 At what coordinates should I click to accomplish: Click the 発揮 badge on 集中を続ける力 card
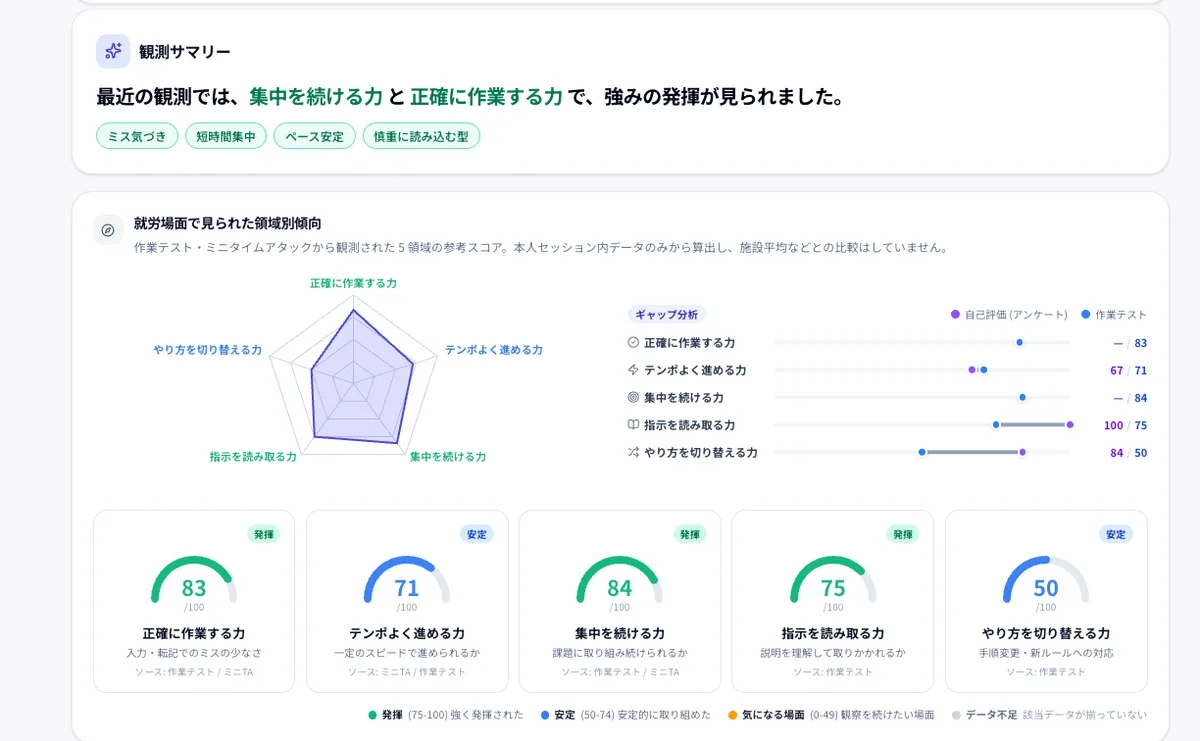[x=690, y=534]
